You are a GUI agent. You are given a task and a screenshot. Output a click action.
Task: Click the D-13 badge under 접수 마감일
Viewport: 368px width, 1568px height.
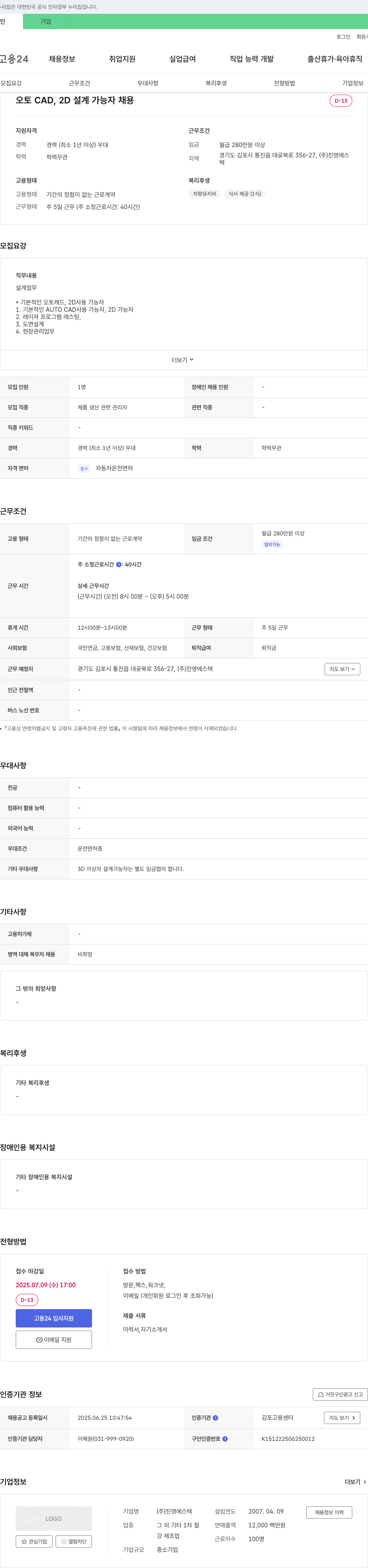27,1300
